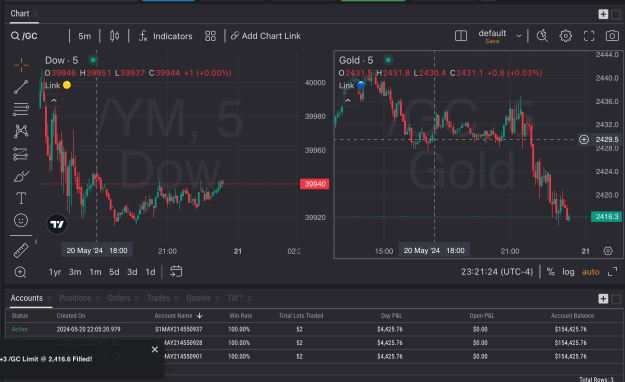625x382 pixels.
Task: Open the indicator templates grid icon
Action: [x=210, y=36]
